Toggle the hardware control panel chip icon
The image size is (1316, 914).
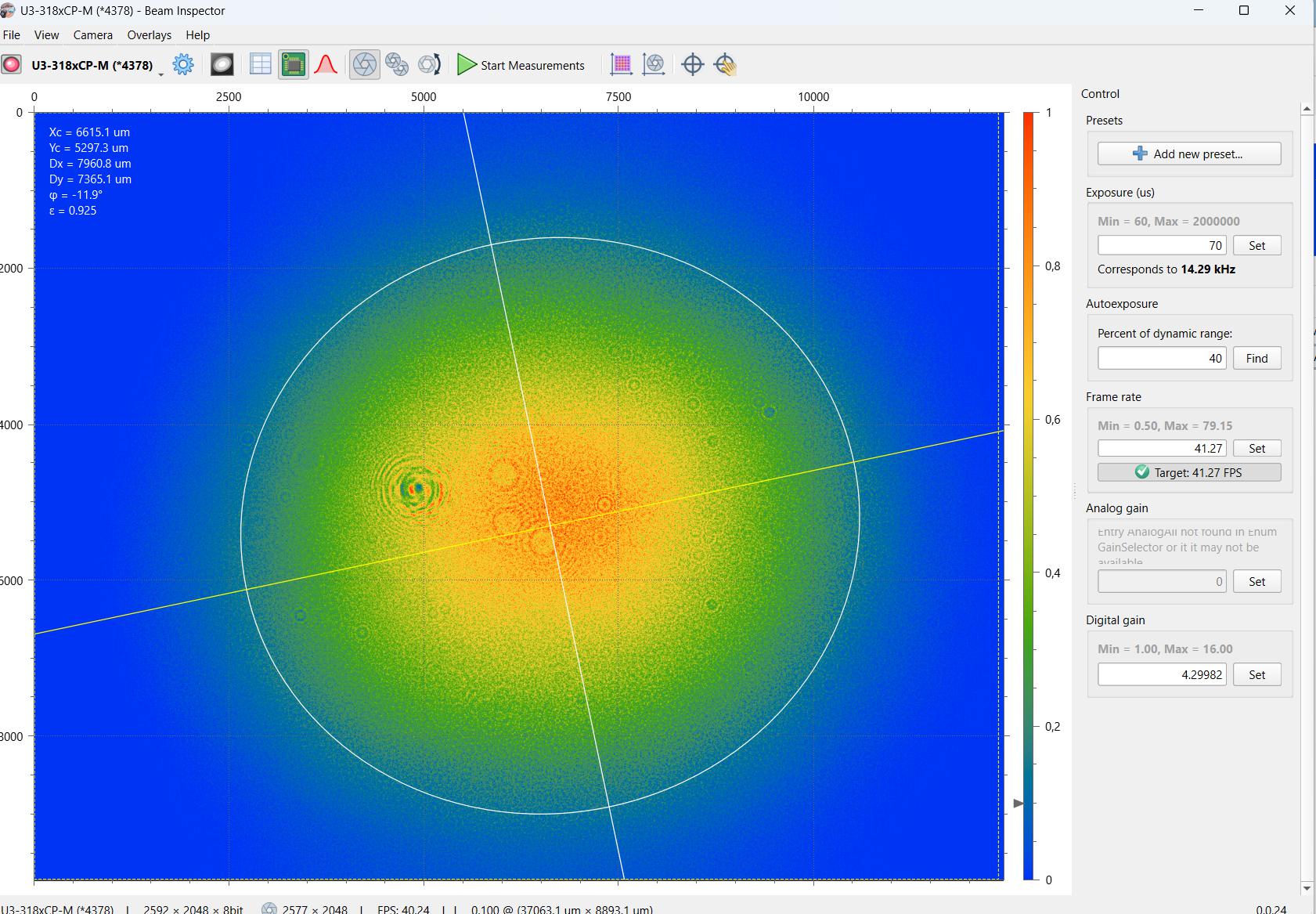294,65
